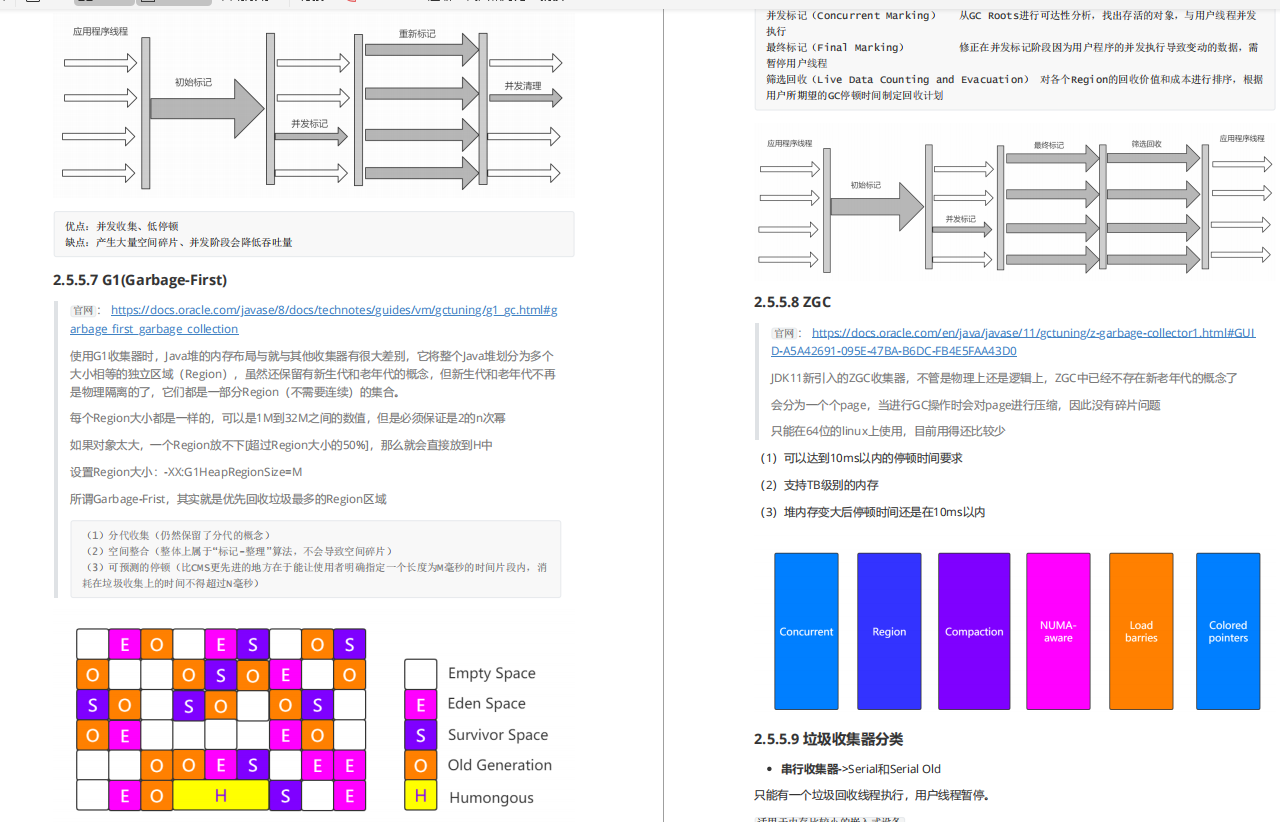
Task: Click the 最终标记 label in the G1 diagram
Action: point(1048,144)
